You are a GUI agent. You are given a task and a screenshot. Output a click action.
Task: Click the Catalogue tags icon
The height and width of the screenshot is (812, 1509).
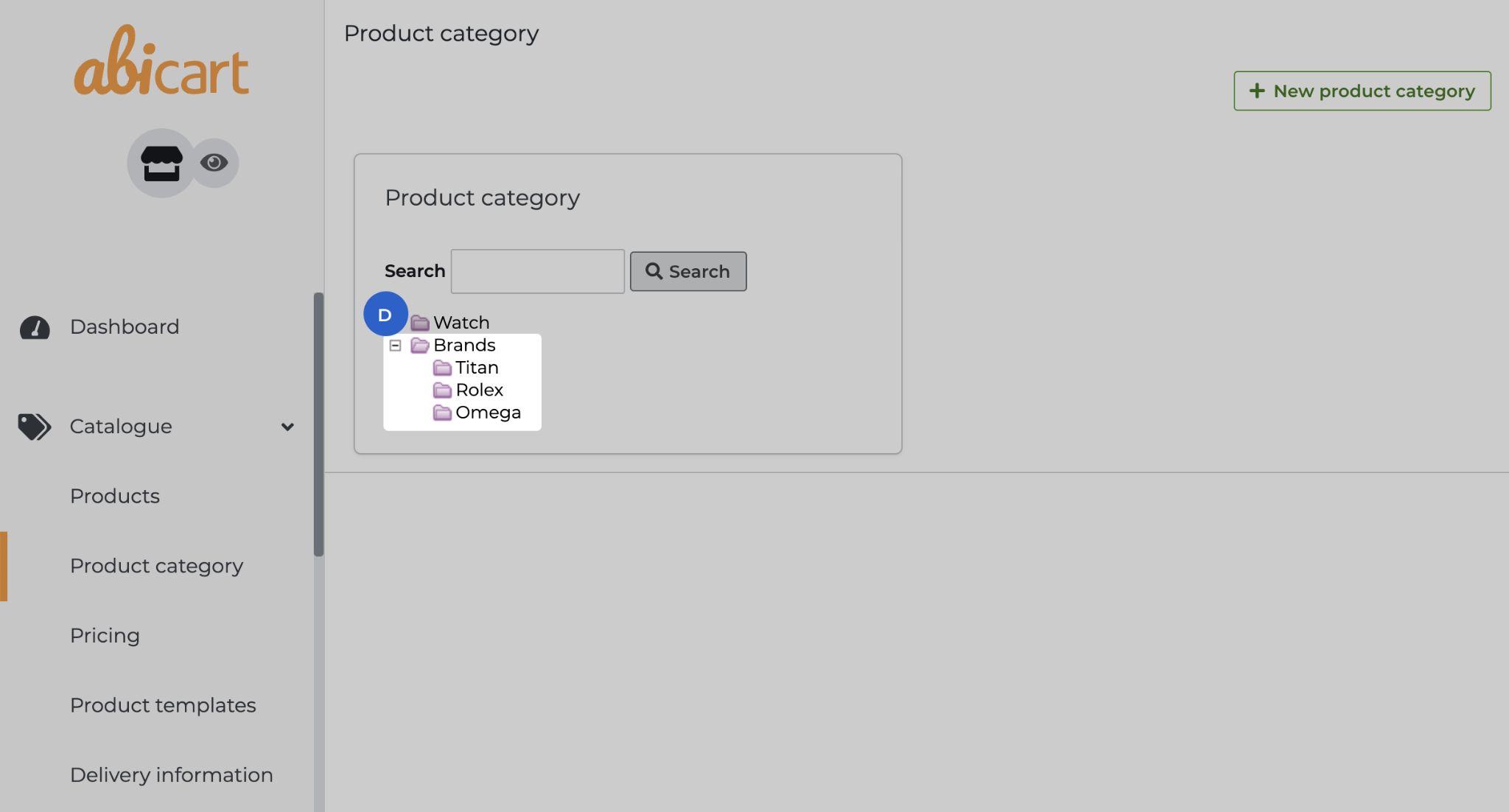point(35,427)
